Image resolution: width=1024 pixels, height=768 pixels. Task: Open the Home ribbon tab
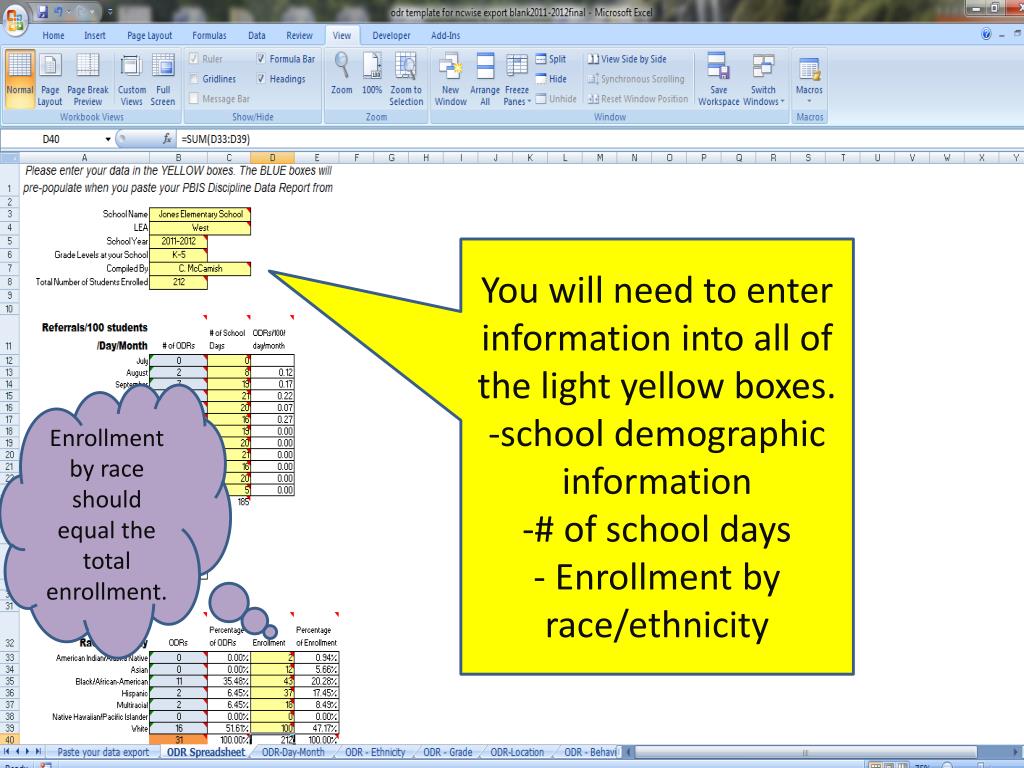click(x=53, y=35)
